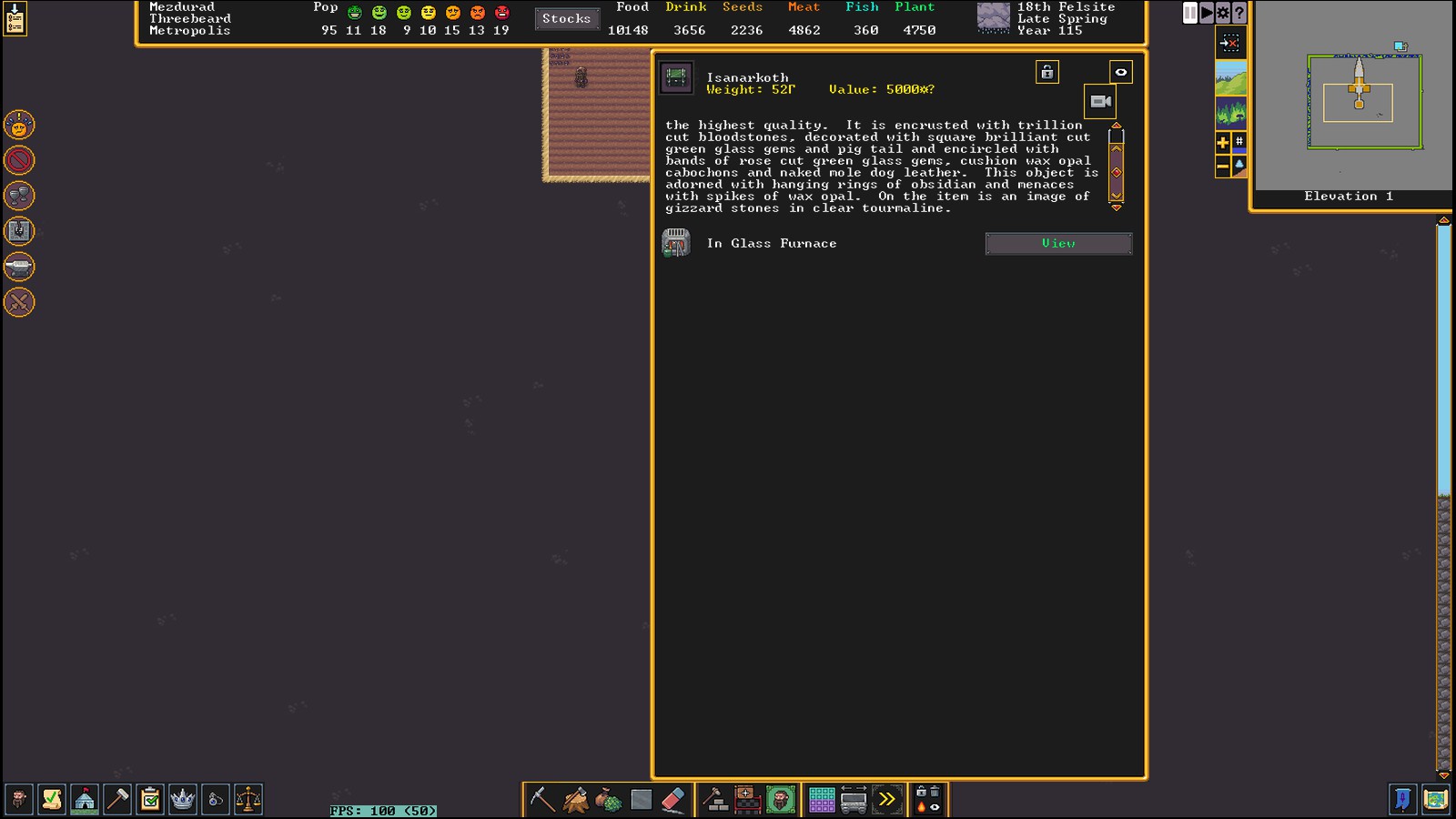The image size is (1456, 819).
Task: Choose the eraser designation tool
Action: [672, 800]
